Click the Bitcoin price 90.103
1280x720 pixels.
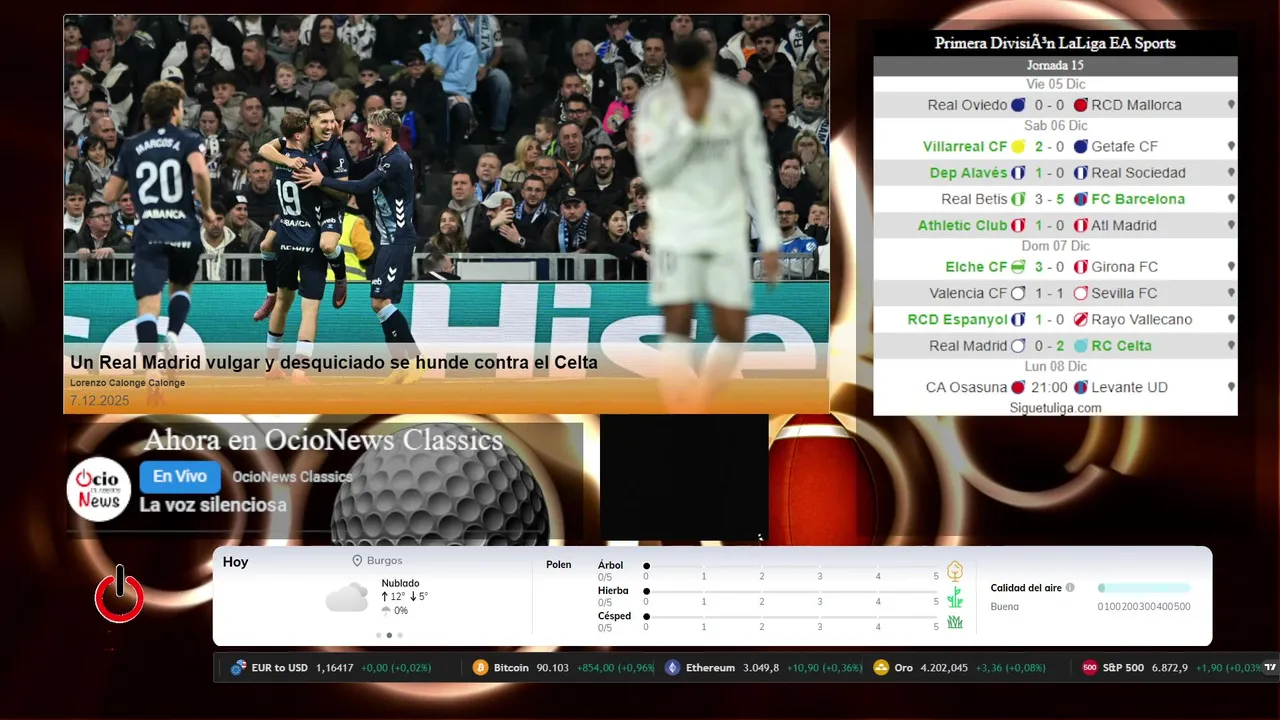coord(552,667)
